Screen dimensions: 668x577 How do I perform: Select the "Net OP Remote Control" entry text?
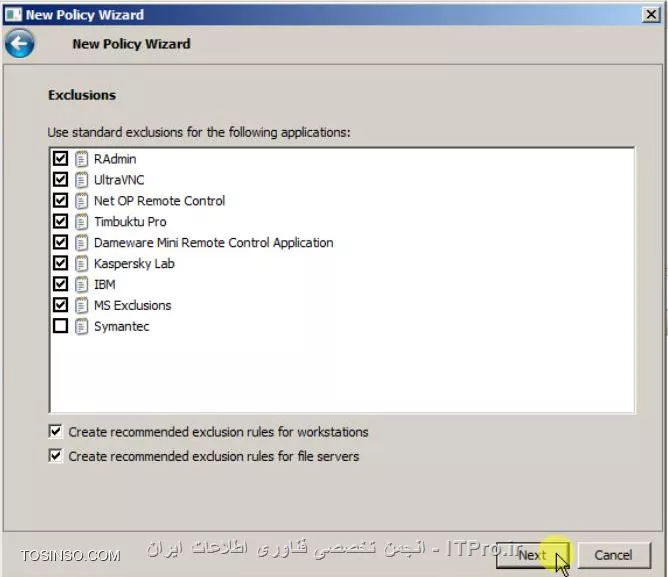point(159,201)
